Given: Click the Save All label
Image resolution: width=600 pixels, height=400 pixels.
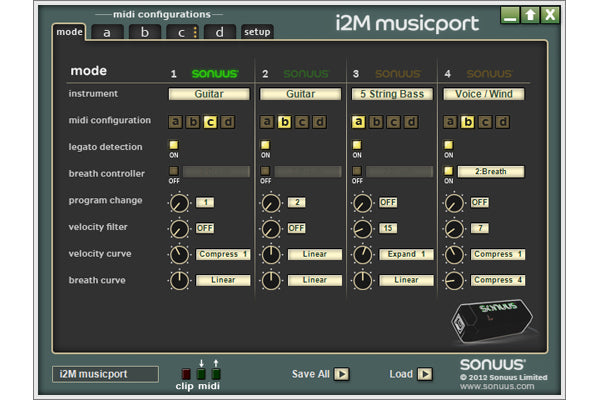Looking at the screenshot, I should (310, 375).
